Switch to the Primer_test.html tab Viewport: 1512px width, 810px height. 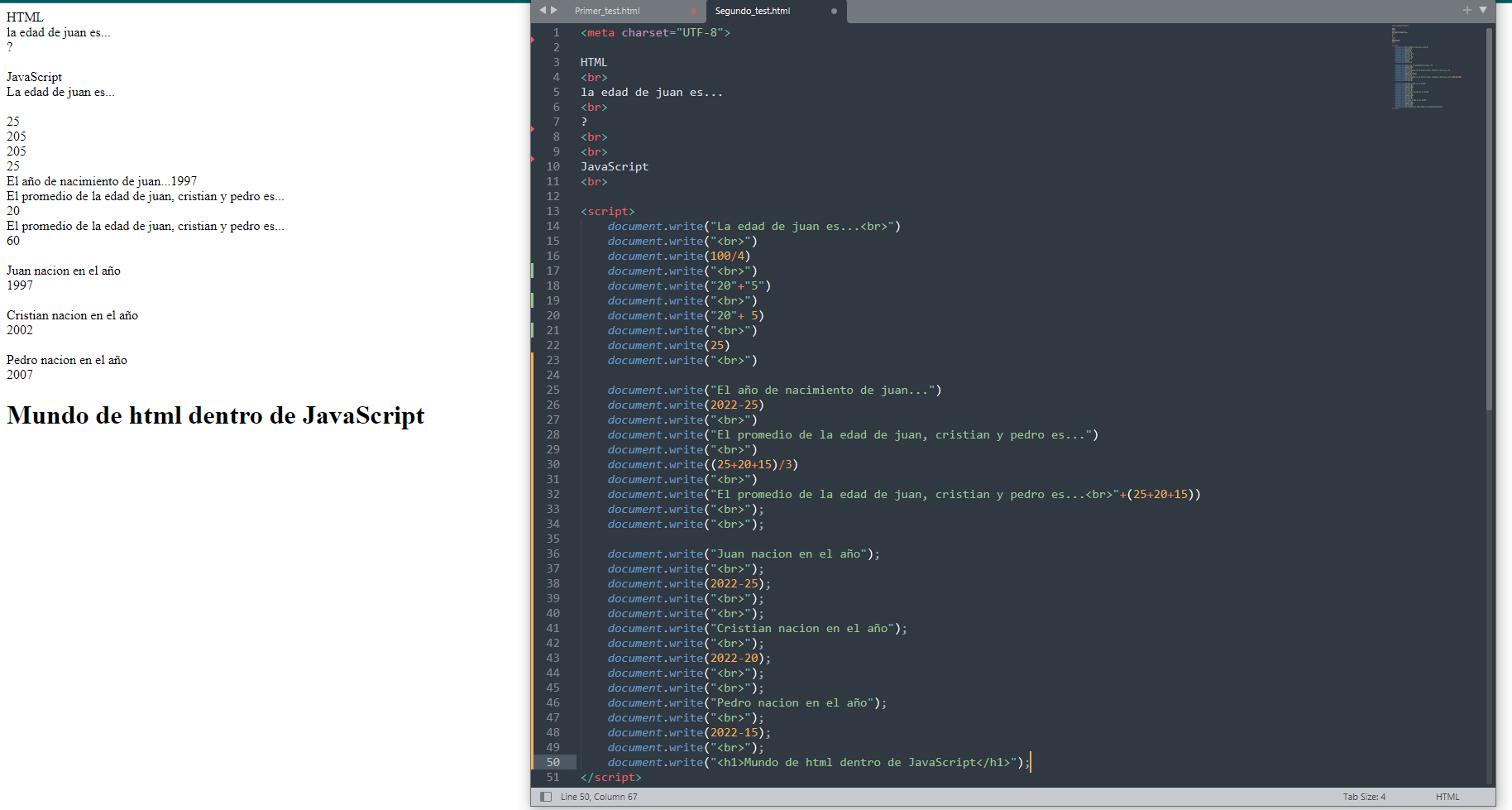(x=607, y=11)
